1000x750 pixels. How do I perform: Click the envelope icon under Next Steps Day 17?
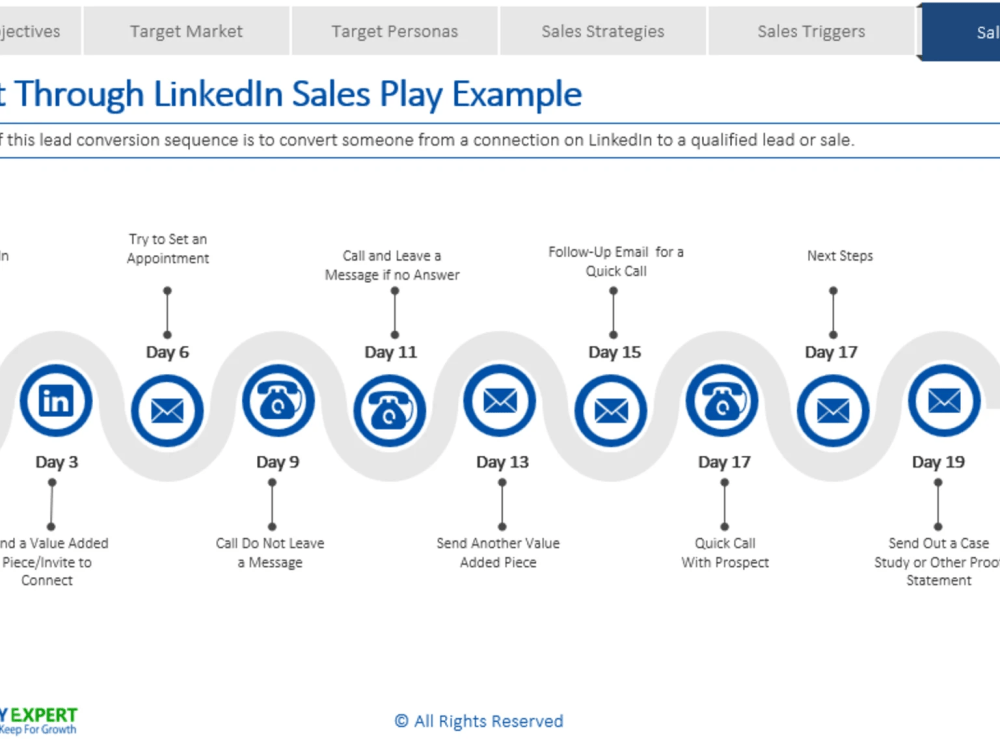833,411
